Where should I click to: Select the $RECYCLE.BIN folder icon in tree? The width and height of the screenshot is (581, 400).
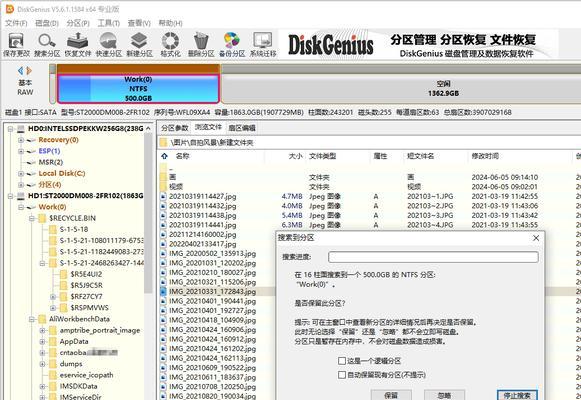pos(42,218)
